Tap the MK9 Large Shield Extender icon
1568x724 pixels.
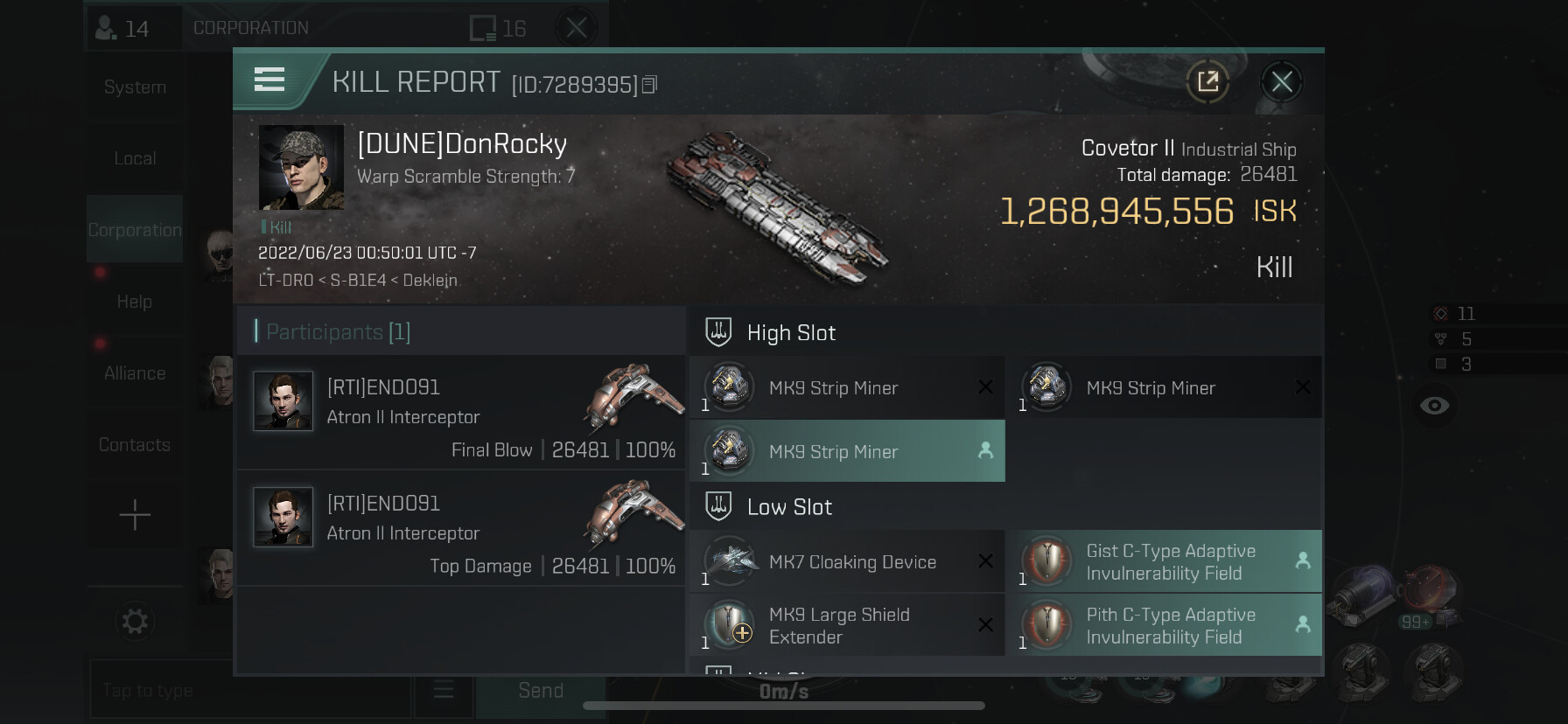pyautogui.click(x=730, y=625)
